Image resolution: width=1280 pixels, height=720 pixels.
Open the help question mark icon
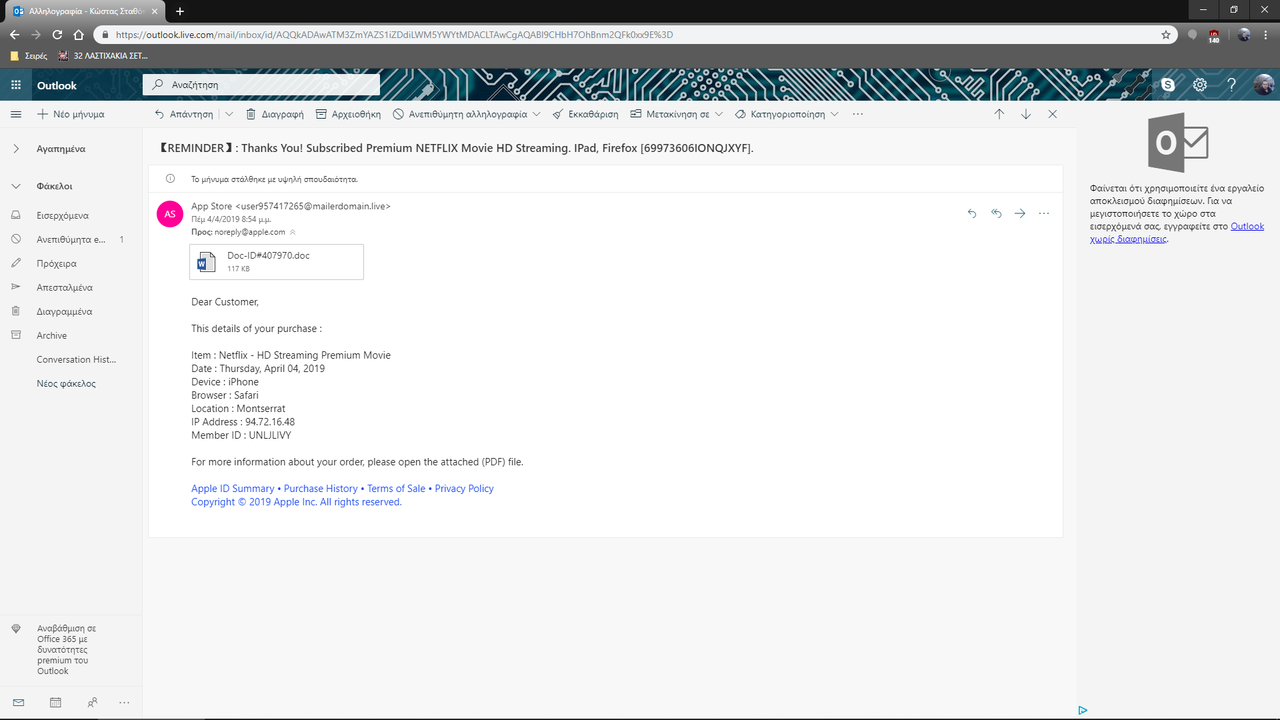(1232, 86)
